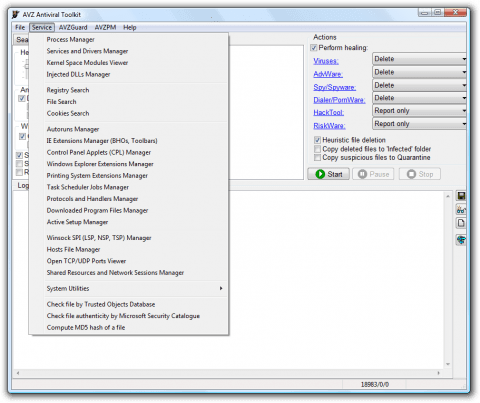
Task: Toggle Heuristic file deletion checkbox
Action: pyautogui.click(x=317, y=140)
